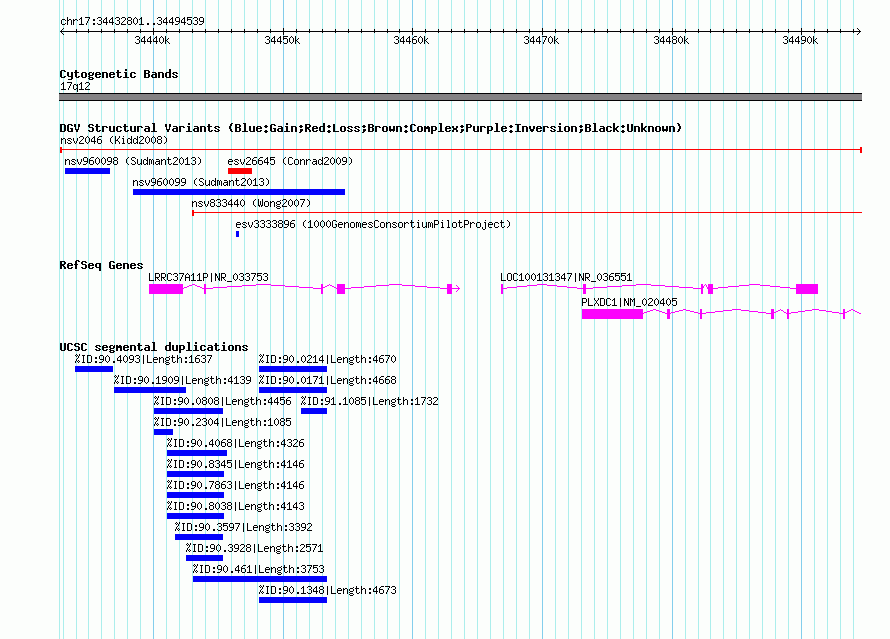The height and width of the screenshot is (639, 890).
Task: Select duplication %ID:90.2304 Length:1085
Action: [x=163, y=432]
